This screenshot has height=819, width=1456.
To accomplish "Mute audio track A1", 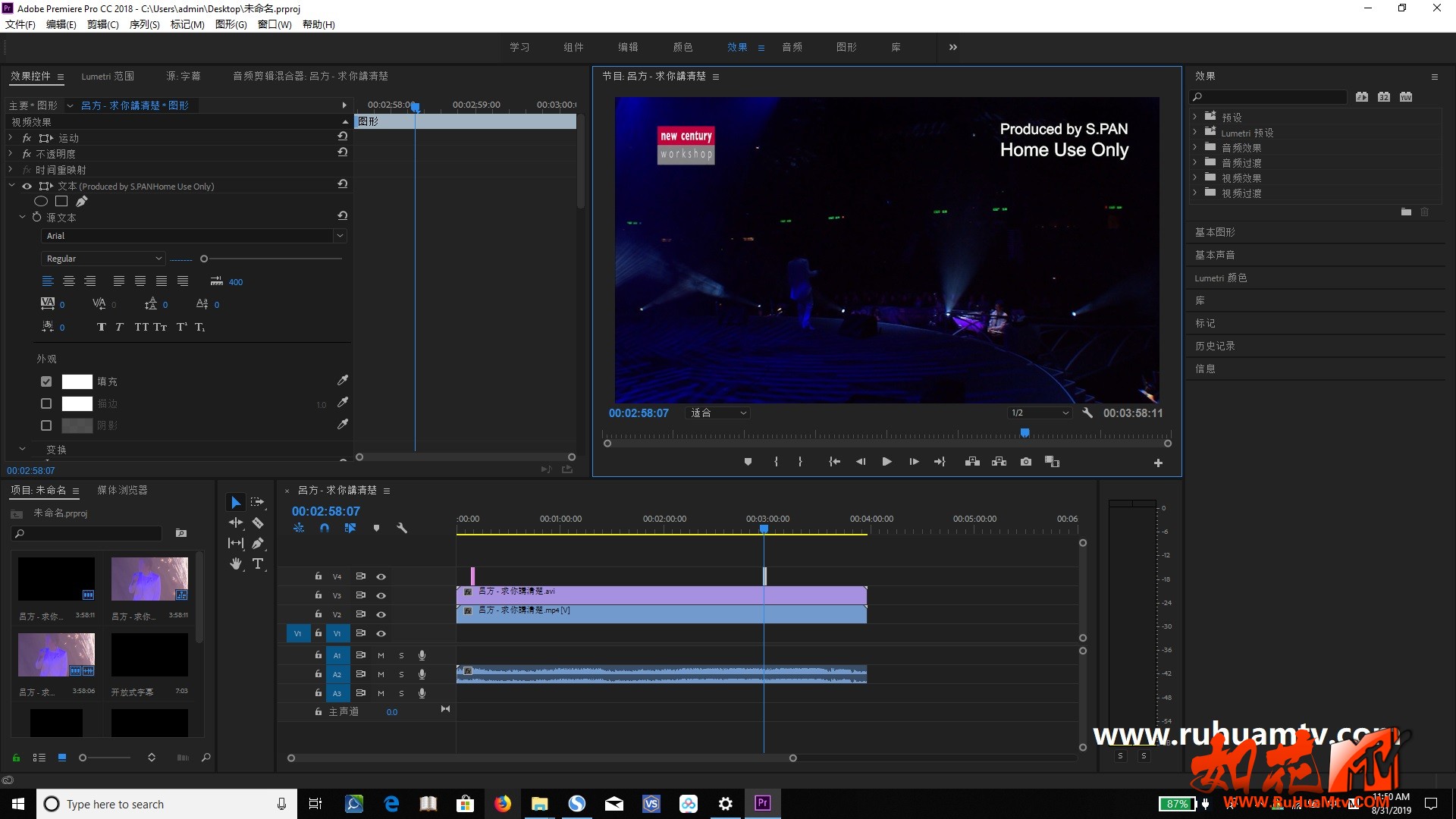I will 381,655.
